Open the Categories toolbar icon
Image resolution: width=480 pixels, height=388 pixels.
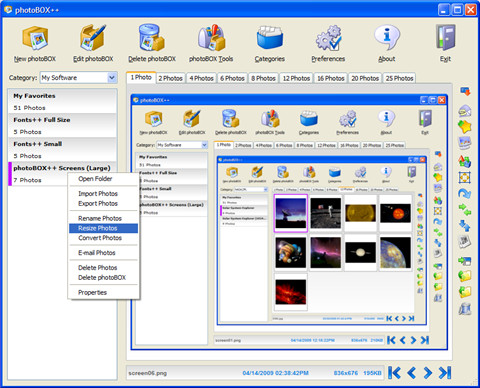coord(270,38)
